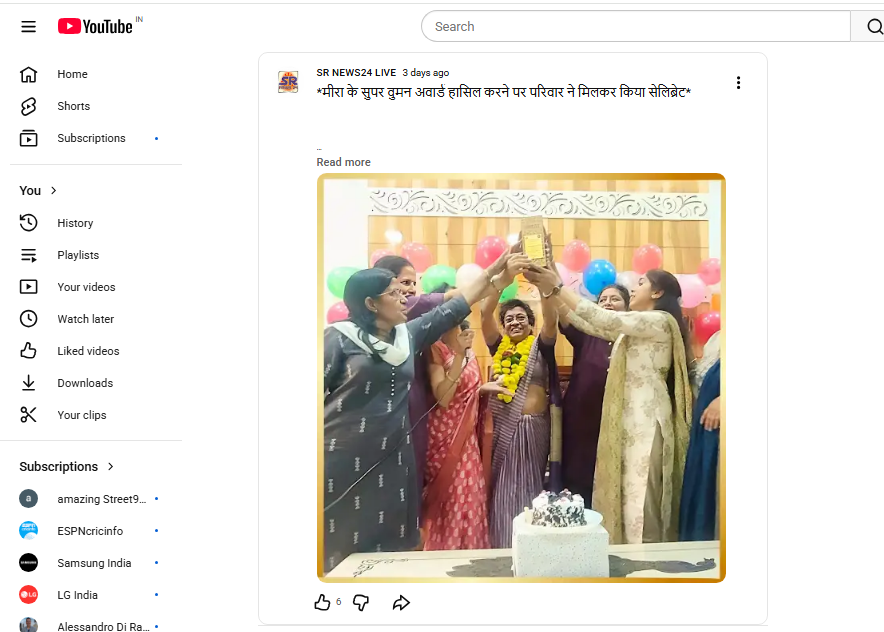884x632 pixels.
Task: Dislike the community post
Action: (360, 602)
